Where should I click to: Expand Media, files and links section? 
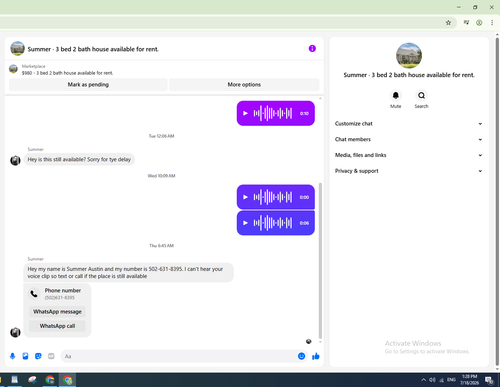(x=409, y=155)
